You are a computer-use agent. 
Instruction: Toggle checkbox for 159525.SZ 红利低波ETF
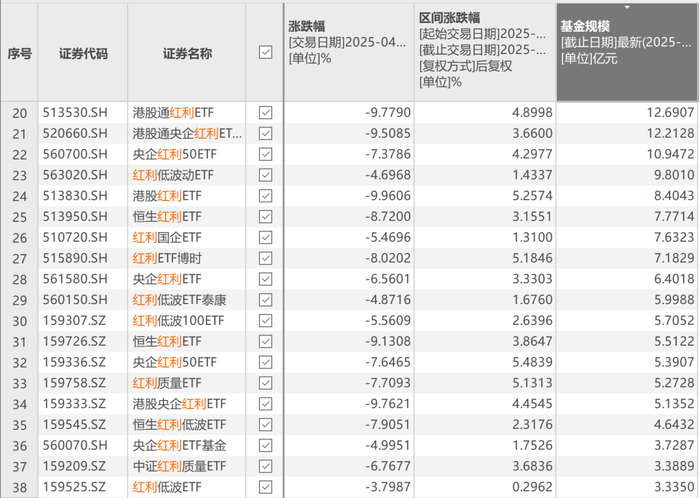point(266,487)
